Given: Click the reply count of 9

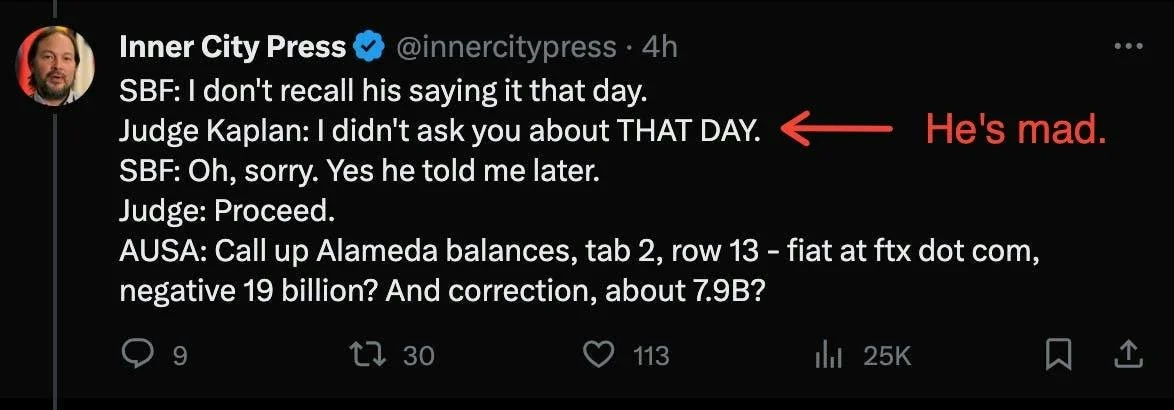Looking at the screenshot, I should [x=180, y=355].
